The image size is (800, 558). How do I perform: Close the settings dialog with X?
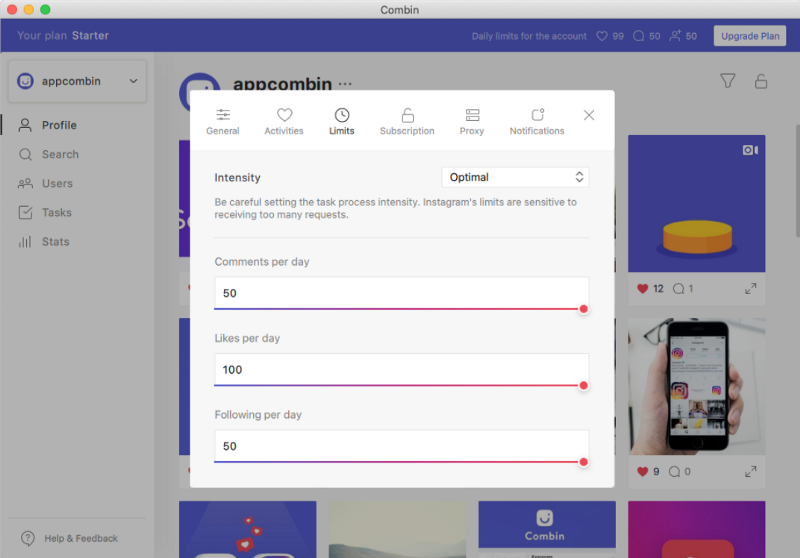tap(589, 115)
